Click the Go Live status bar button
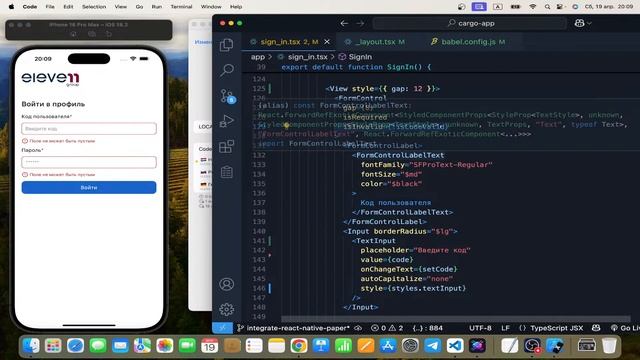640x360 pixels. pyautogui.click(x=625, y=328)
